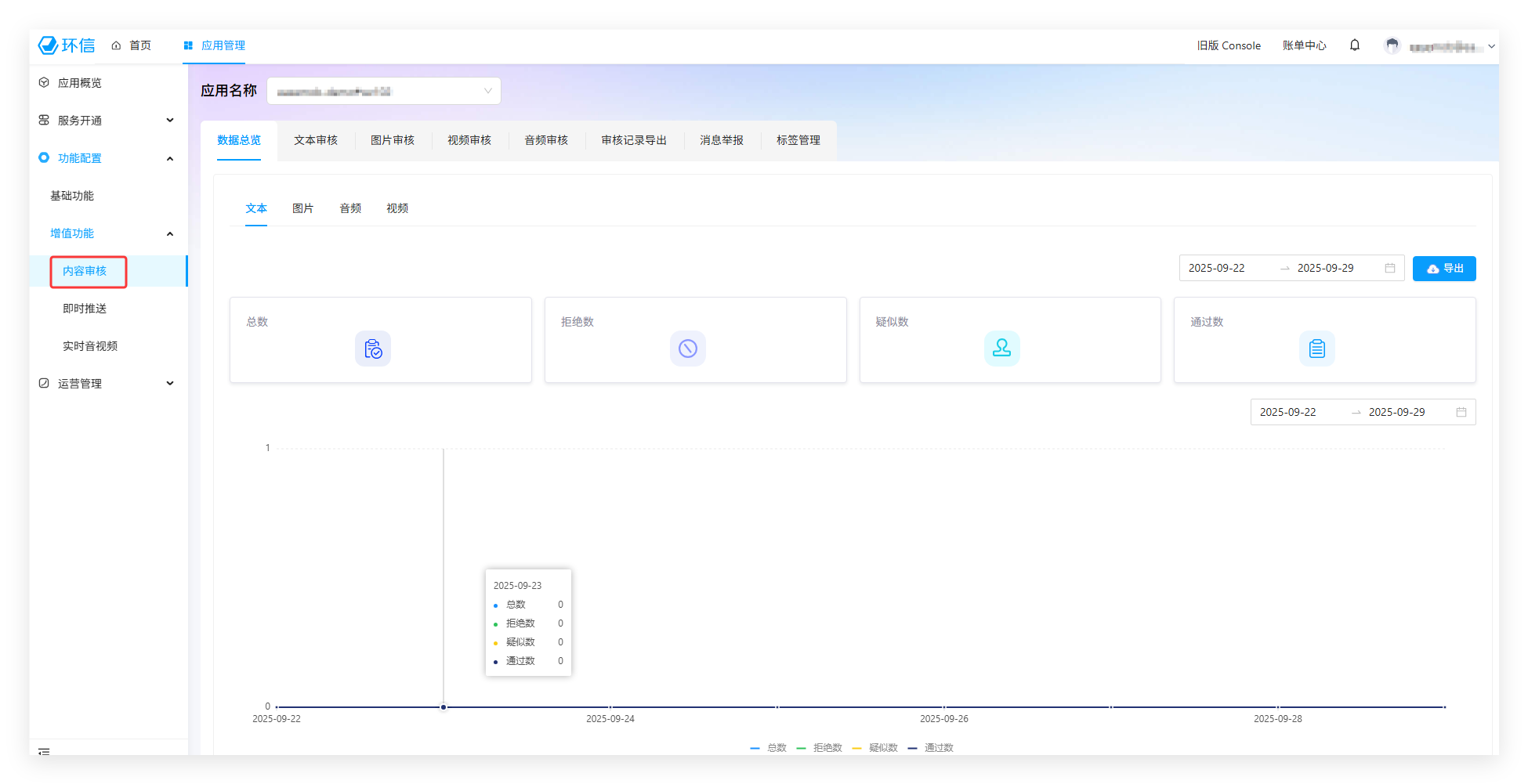
Task: Click the Easemob logo in header
Action: [x=67, y=45]
